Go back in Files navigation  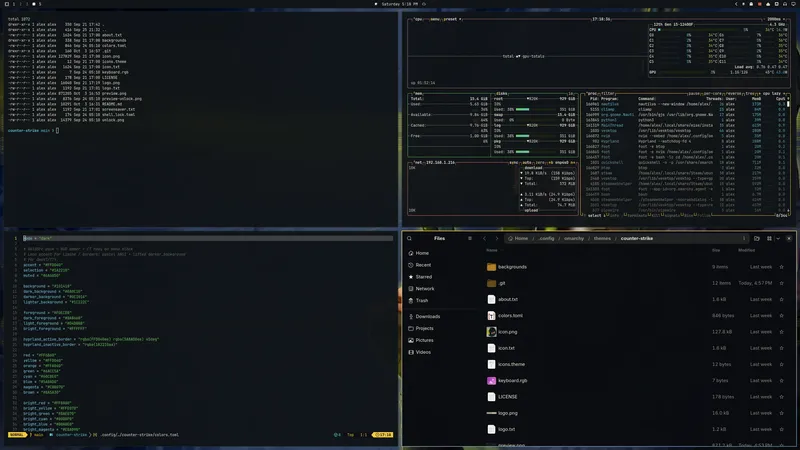pos(485,238)
